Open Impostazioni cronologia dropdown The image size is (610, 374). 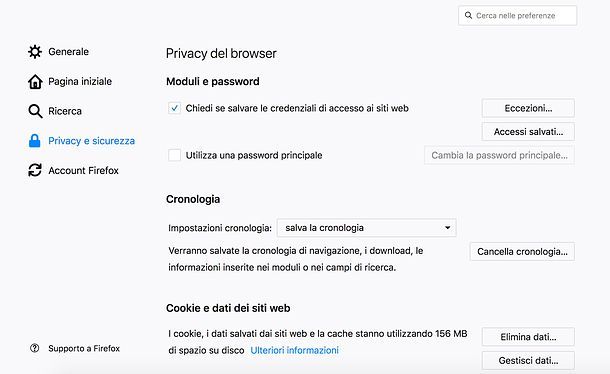point(366,228)
